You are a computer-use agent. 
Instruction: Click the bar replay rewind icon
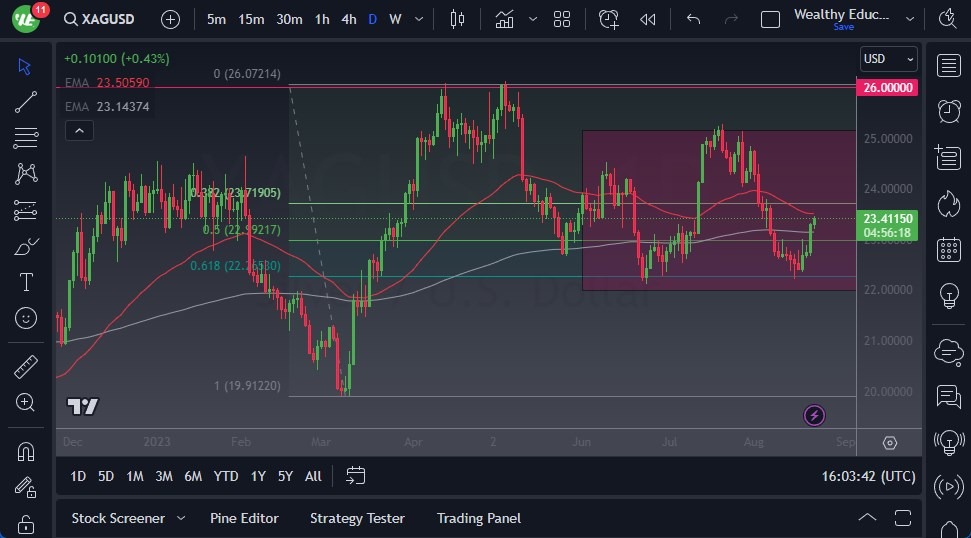point(648,19)
